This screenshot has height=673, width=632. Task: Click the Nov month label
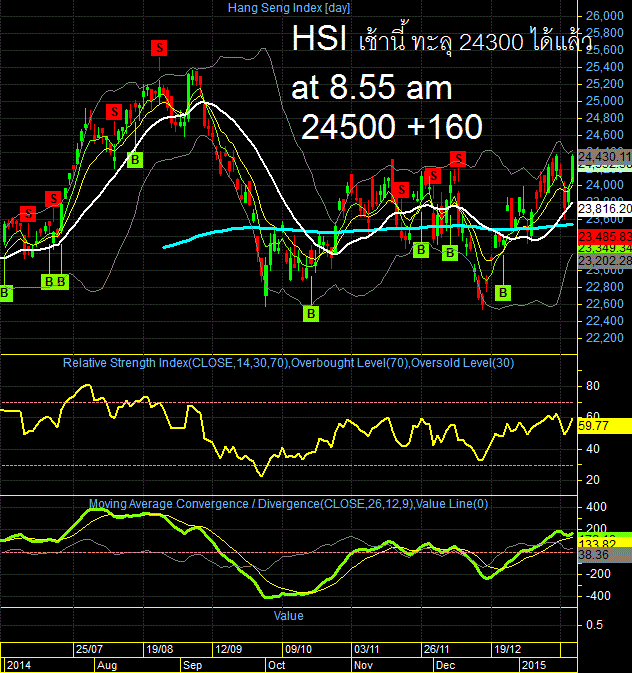pos(363,665)
